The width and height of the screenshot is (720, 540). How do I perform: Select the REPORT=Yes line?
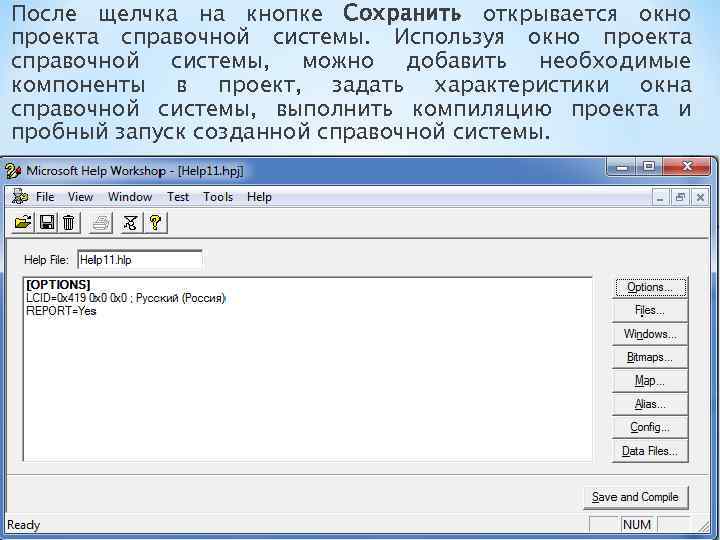click(61, 311)
